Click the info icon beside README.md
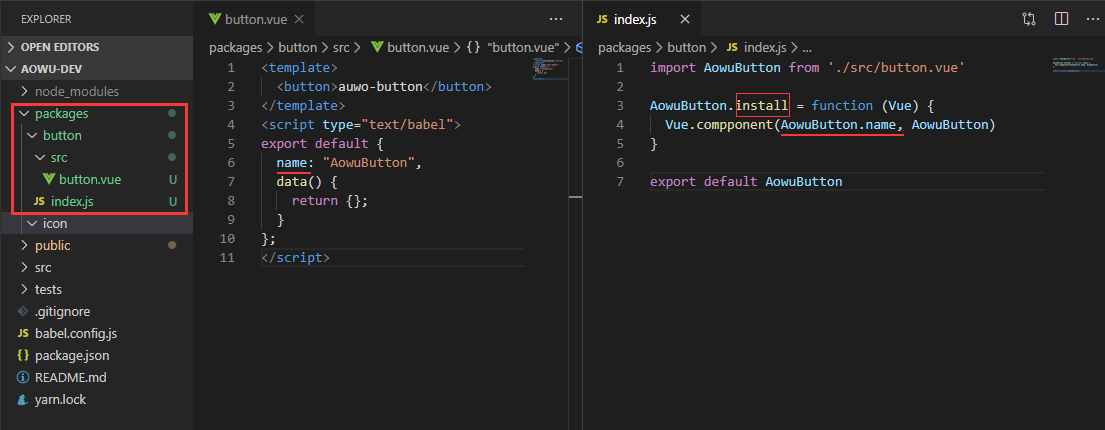 coord(23,377)
